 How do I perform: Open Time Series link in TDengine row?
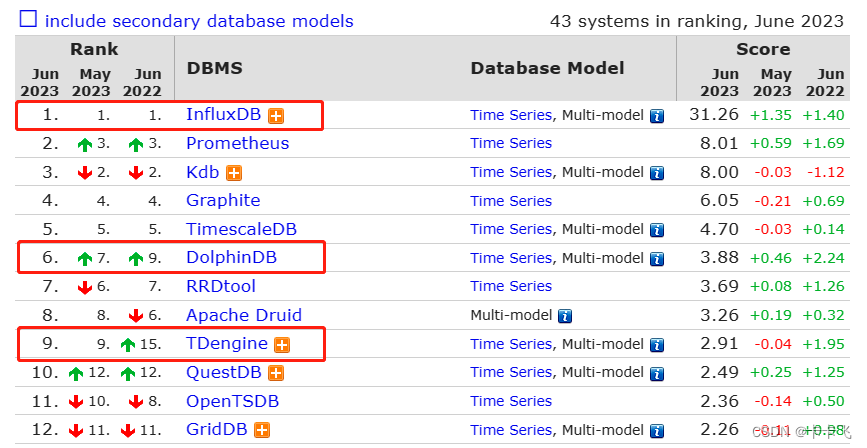[x=511, y=344]
